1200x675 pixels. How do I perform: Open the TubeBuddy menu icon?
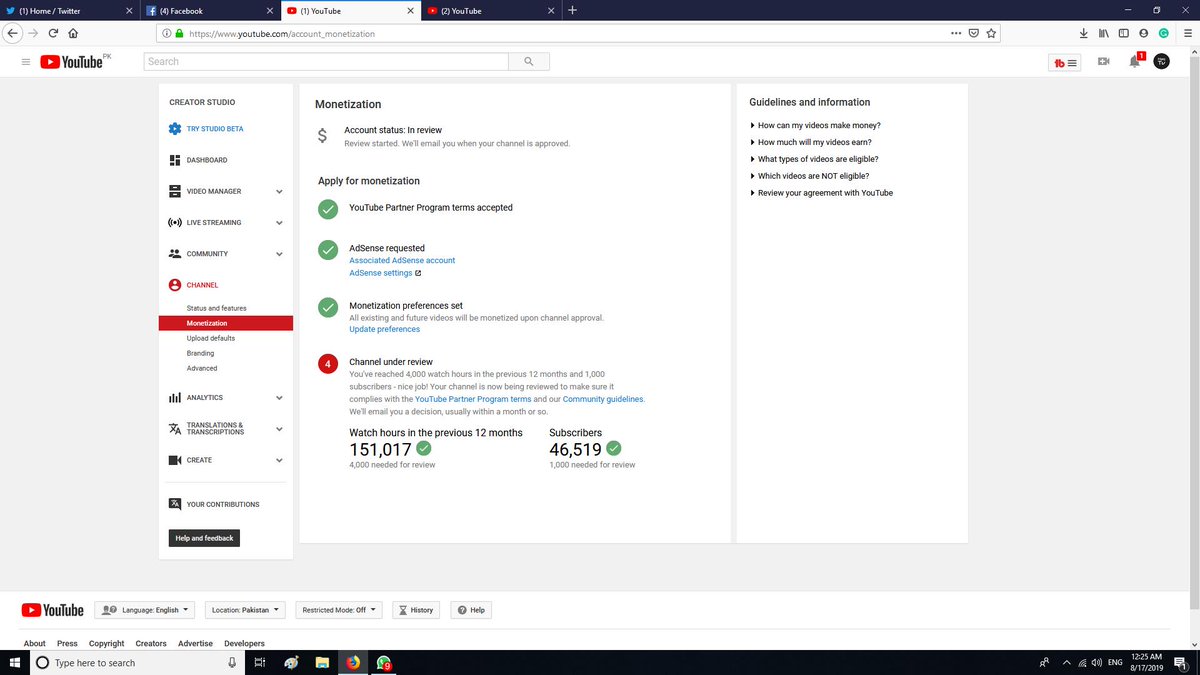click(x=1064, y=62)
